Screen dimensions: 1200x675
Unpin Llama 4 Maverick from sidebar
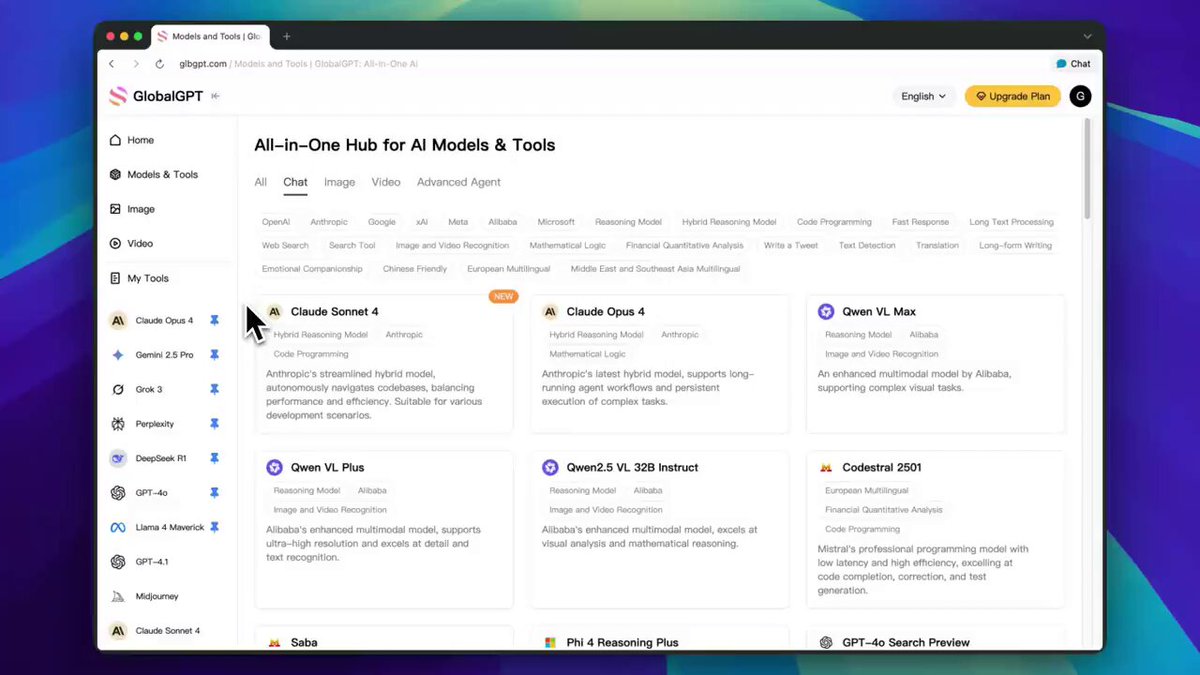[214, 527]
